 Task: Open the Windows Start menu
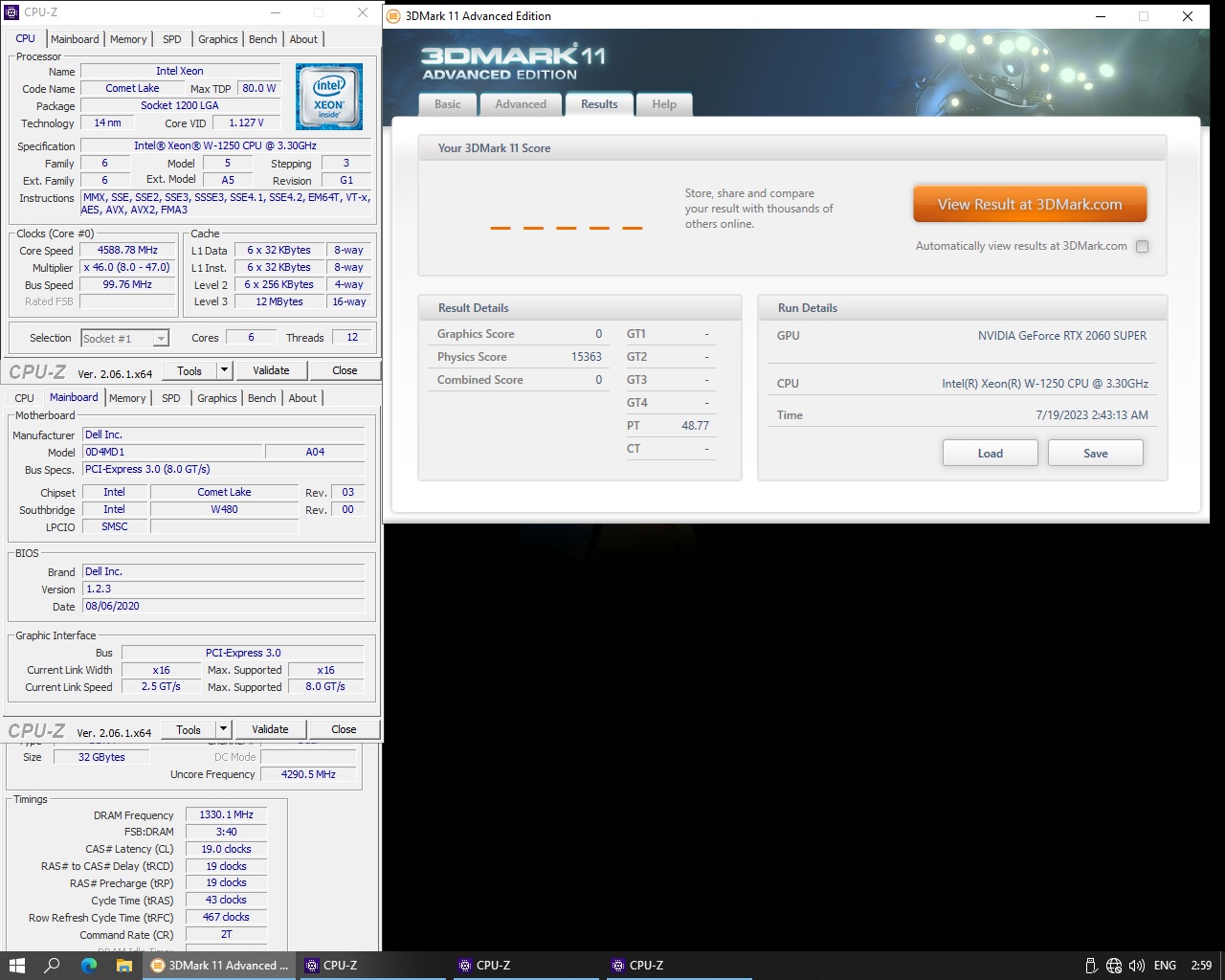pyautogui.click(x=16, y=965)
